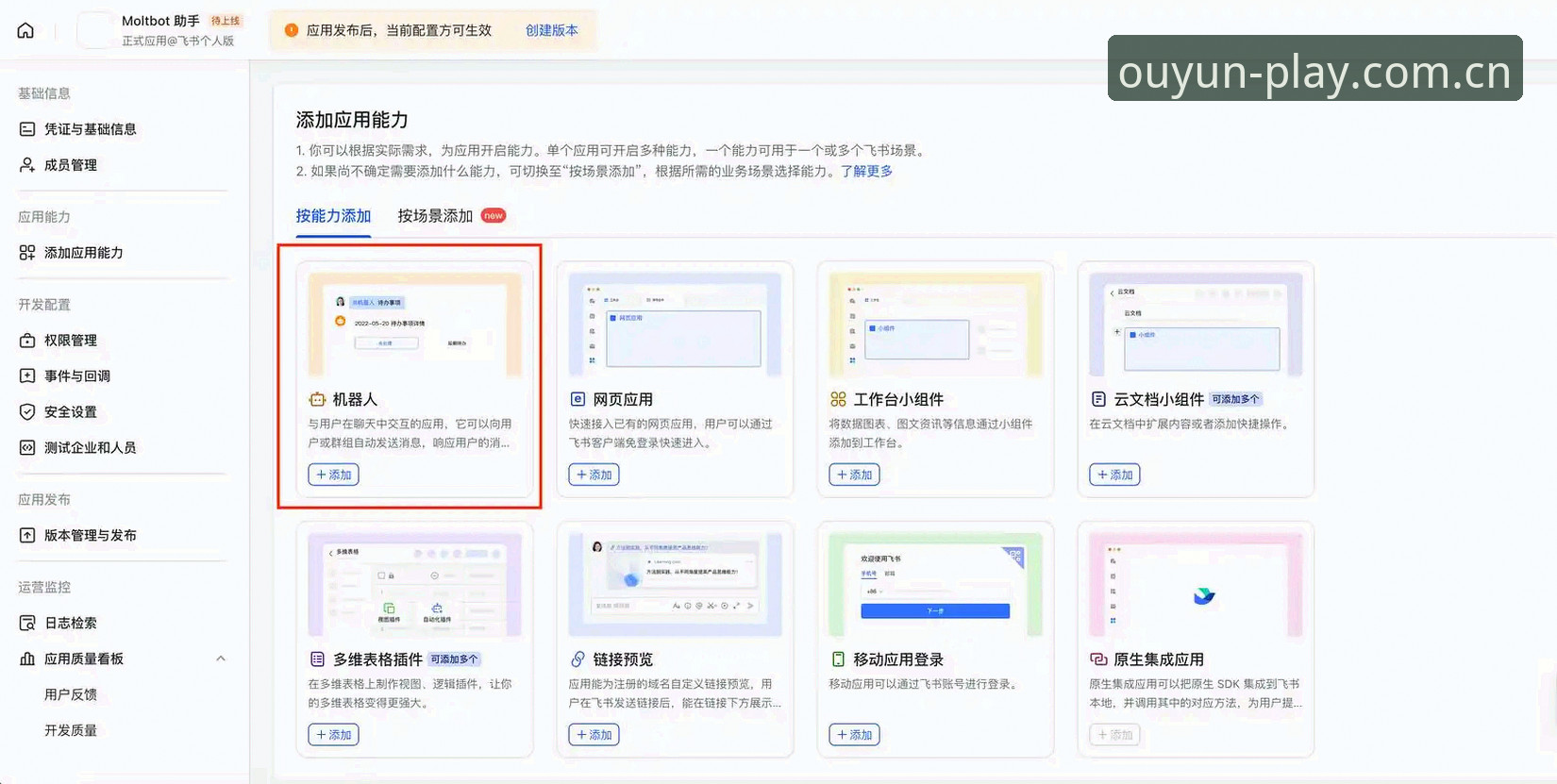The image size is (1557, 784).
Task: Click the 权限管理 lock icon
Action: [x=27, y=341]
